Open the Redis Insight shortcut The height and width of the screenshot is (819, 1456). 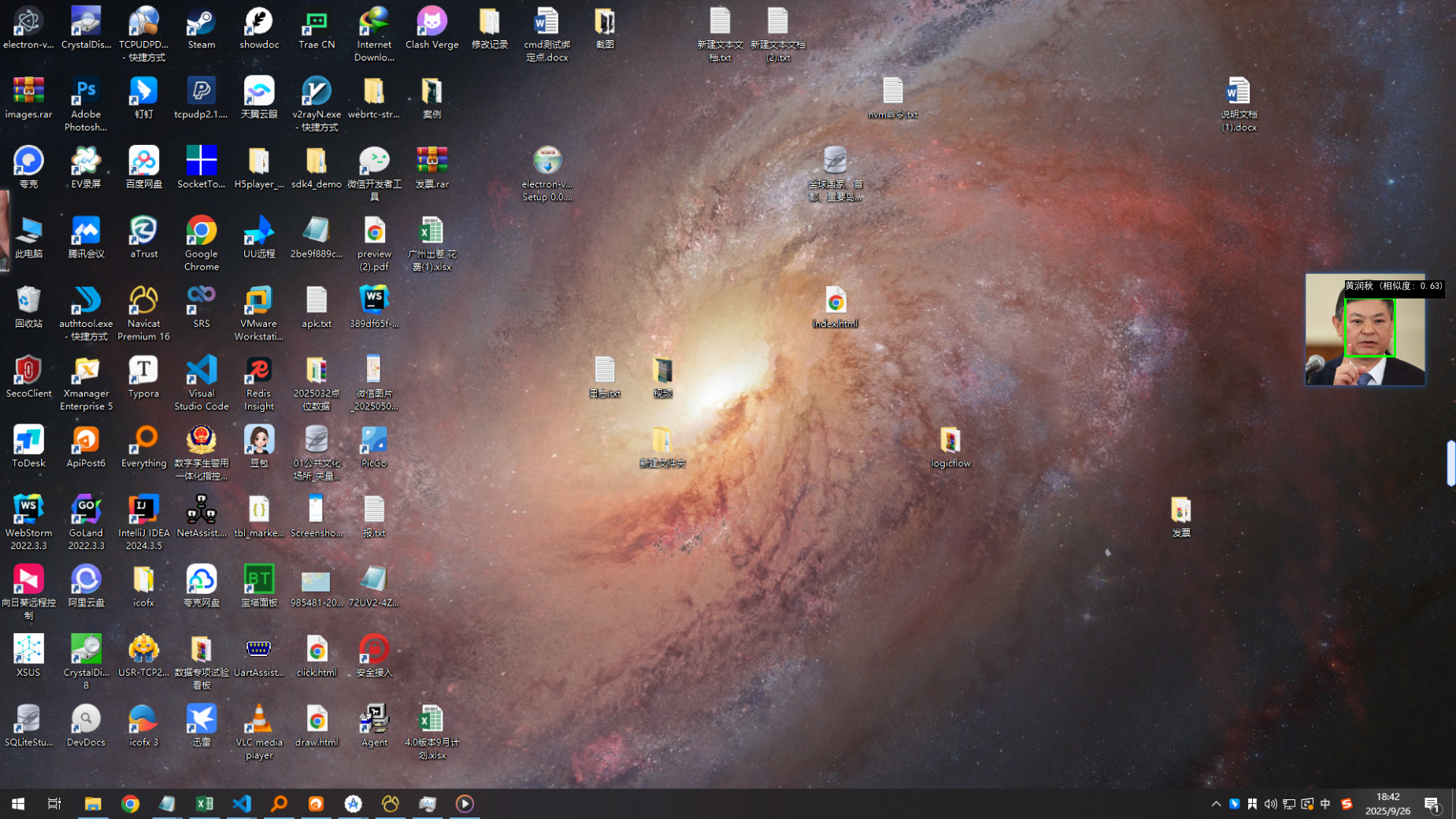[x=259, y=376]
